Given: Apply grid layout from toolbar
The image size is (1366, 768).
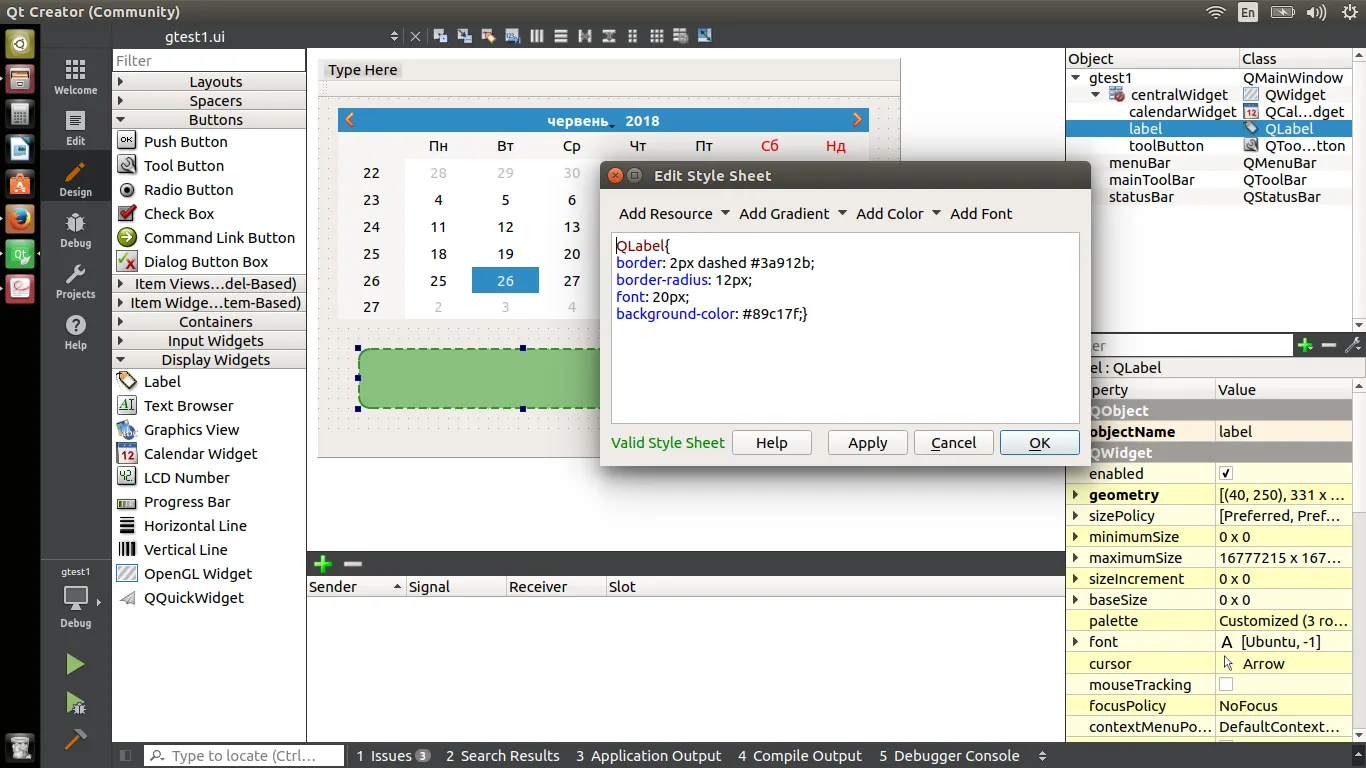Looking at the screenshot, I should tap(657, 36).
